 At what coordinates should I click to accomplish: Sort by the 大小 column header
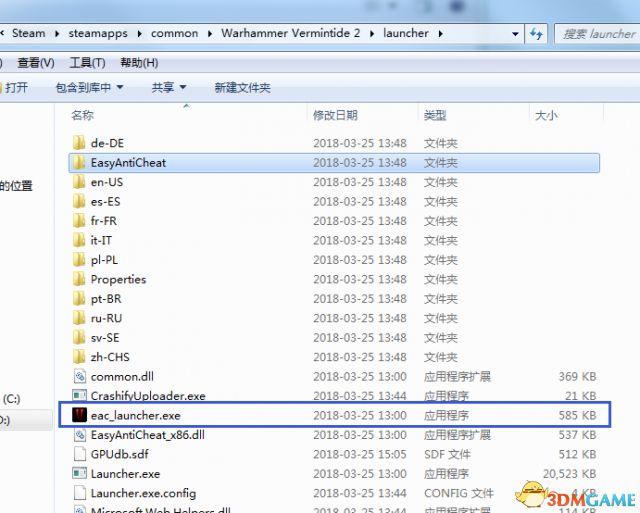[x=546, y=115]
